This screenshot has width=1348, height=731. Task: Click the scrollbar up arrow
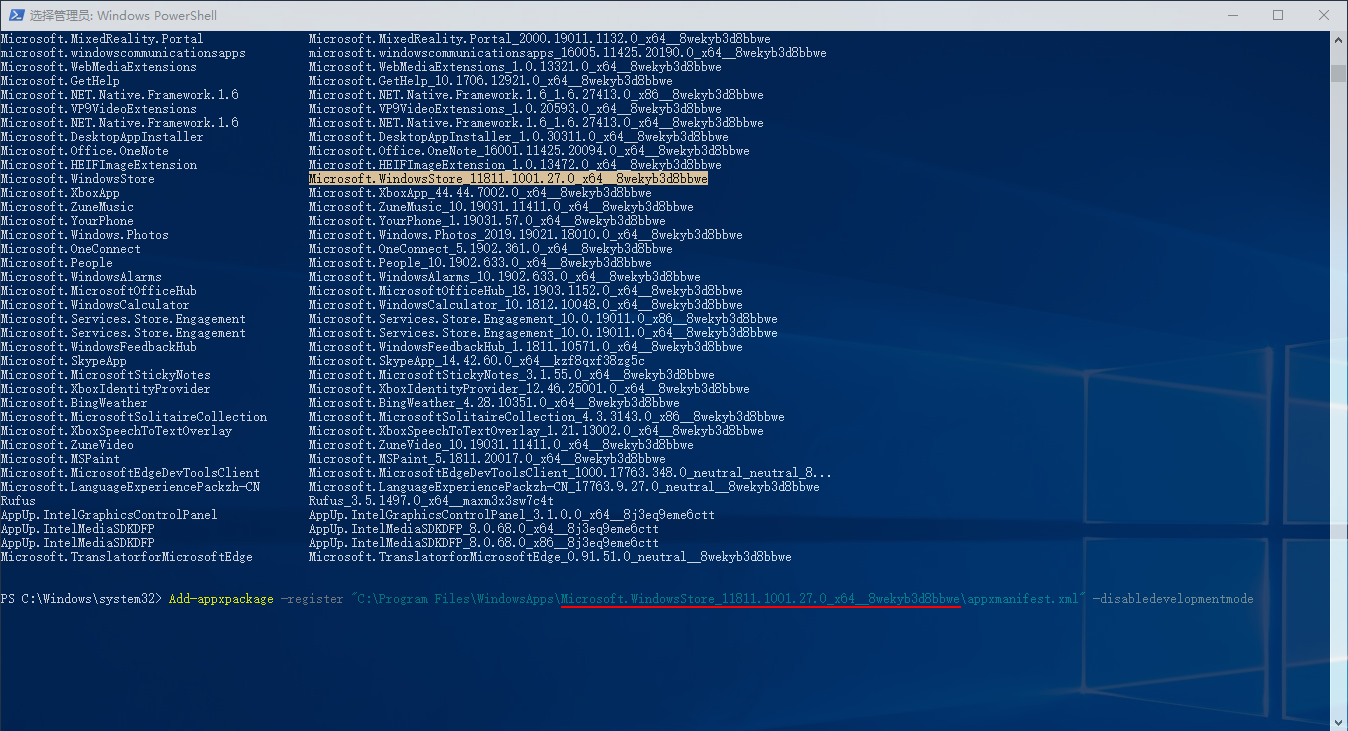(1338, 39)
